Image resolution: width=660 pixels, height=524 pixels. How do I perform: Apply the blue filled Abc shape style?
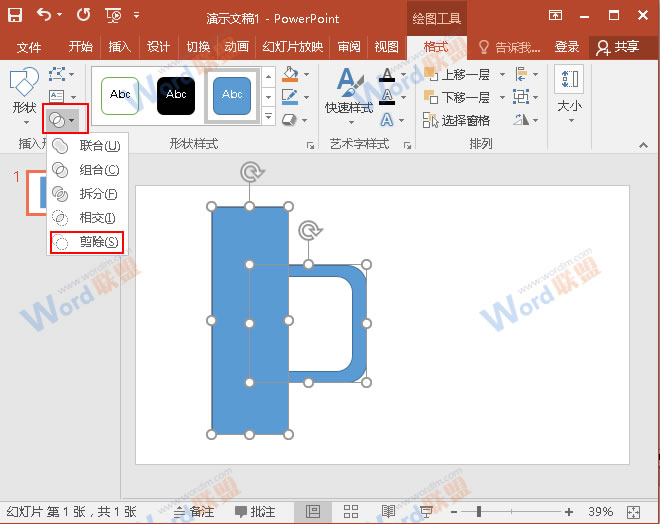(x=232, y=95)
